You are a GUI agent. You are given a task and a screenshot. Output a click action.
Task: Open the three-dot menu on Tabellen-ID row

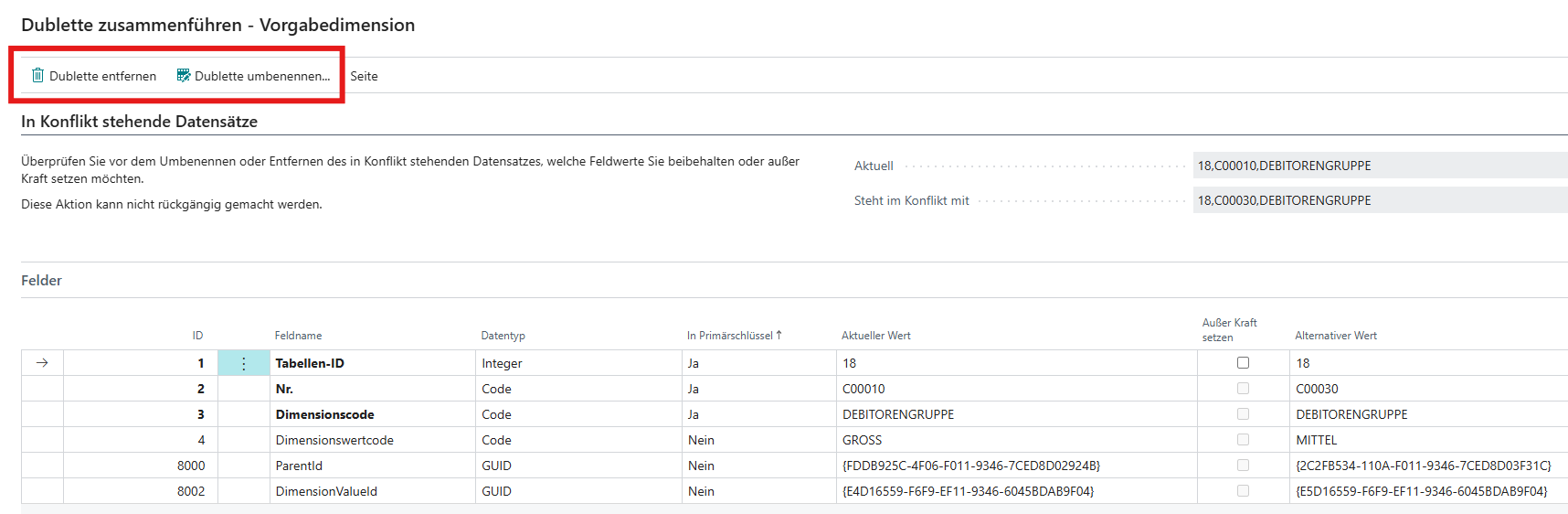click(x=243, y=363)
